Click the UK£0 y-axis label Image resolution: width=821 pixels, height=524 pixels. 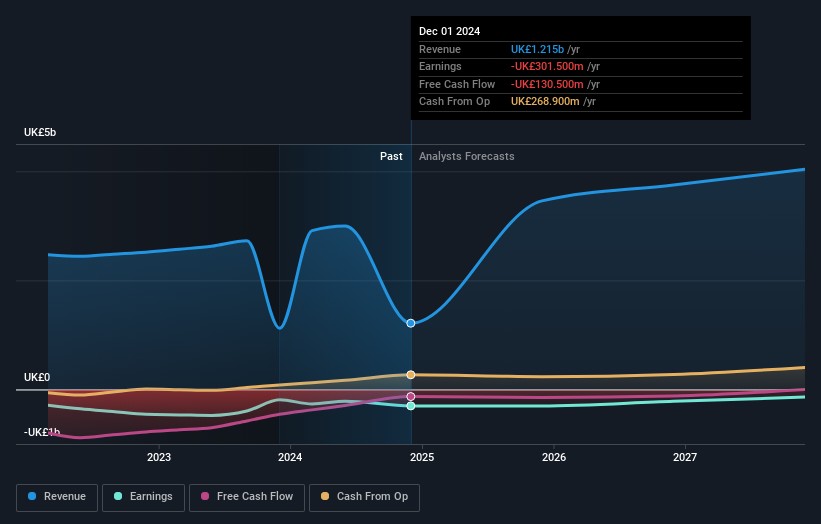(37, 377)
